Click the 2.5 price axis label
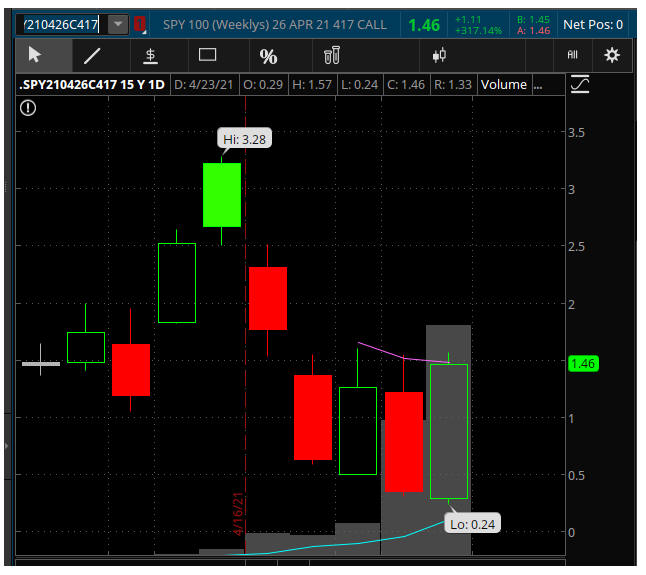This screenshot has height=575, width=646. click(576, 247)
